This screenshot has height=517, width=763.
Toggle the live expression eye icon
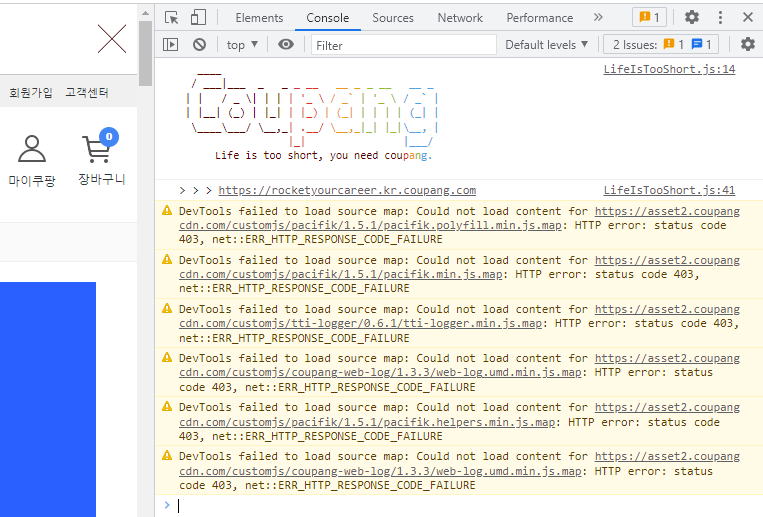click(x=286, y=45)
